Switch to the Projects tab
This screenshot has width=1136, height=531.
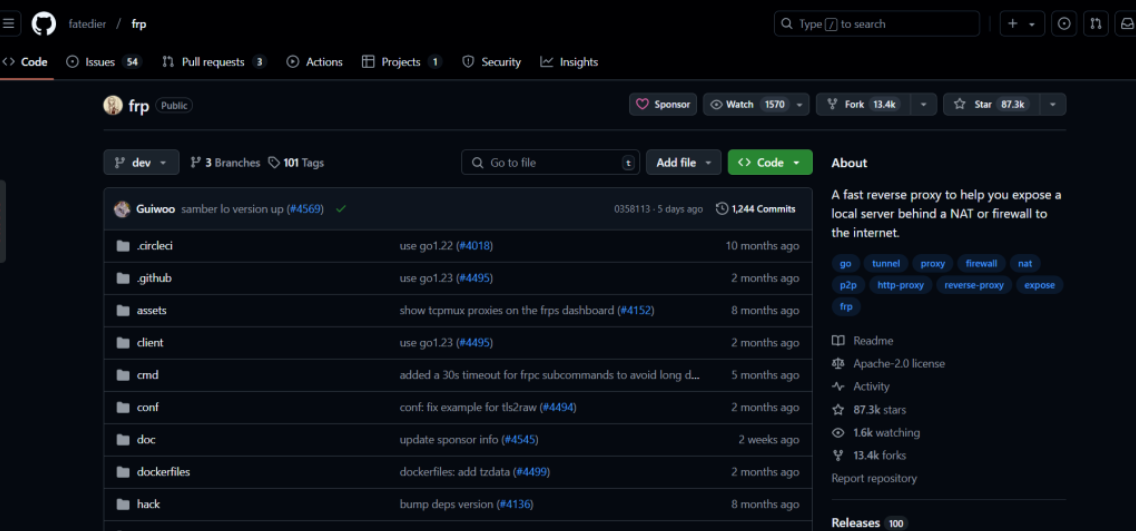point(401,62)
